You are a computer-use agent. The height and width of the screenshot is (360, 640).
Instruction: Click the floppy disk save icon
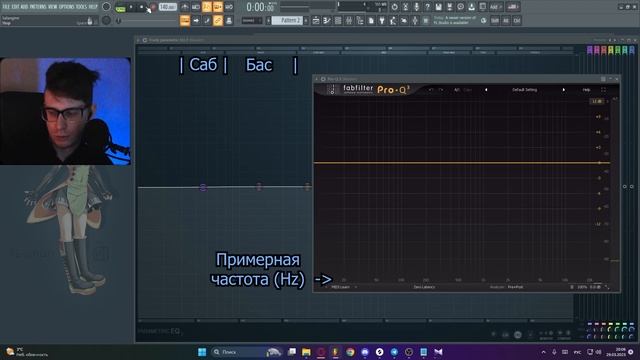click(438, 7)
